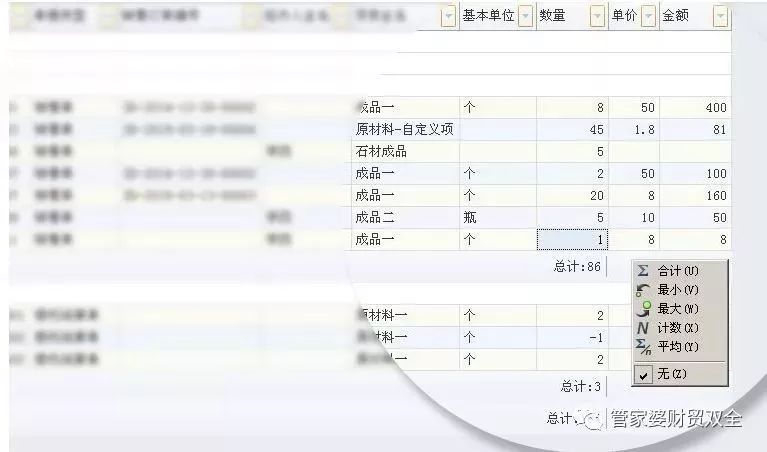Select the amount 8 in the last 成品一 row
This screenshot has height=452, width=767.
pos(695,239)
